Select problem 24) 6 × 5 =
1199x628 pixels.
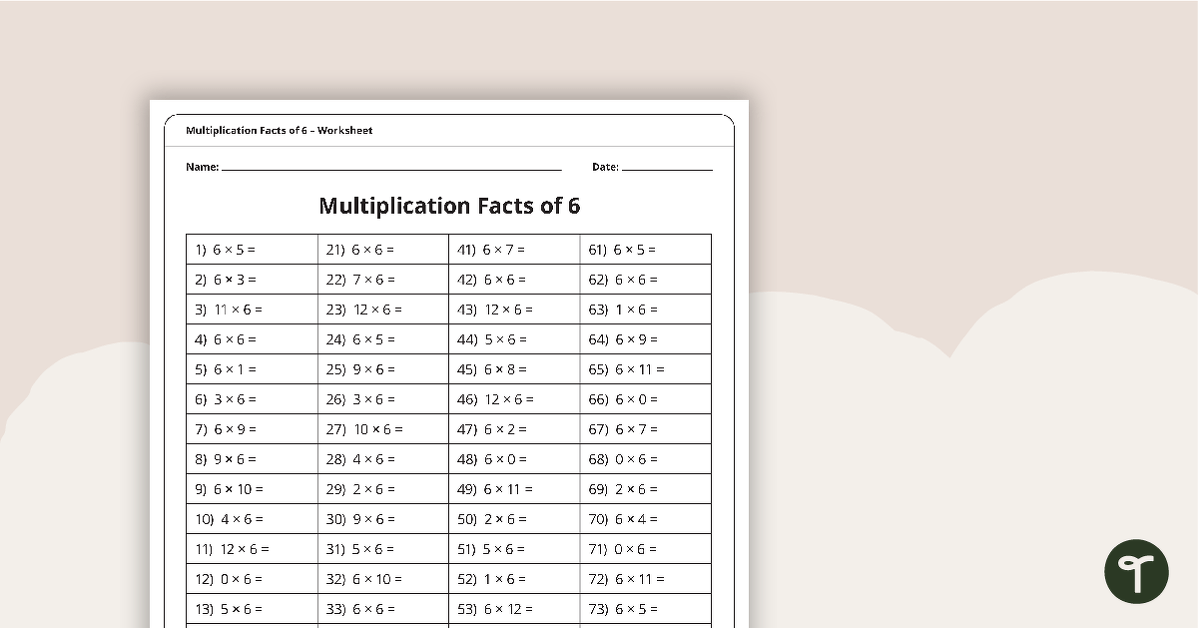pos(360,339)
